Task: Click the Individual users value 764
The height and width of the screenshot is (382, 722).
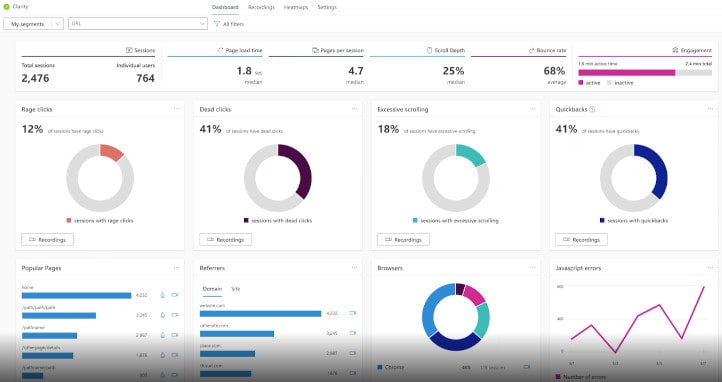Action: coord(145,78)
